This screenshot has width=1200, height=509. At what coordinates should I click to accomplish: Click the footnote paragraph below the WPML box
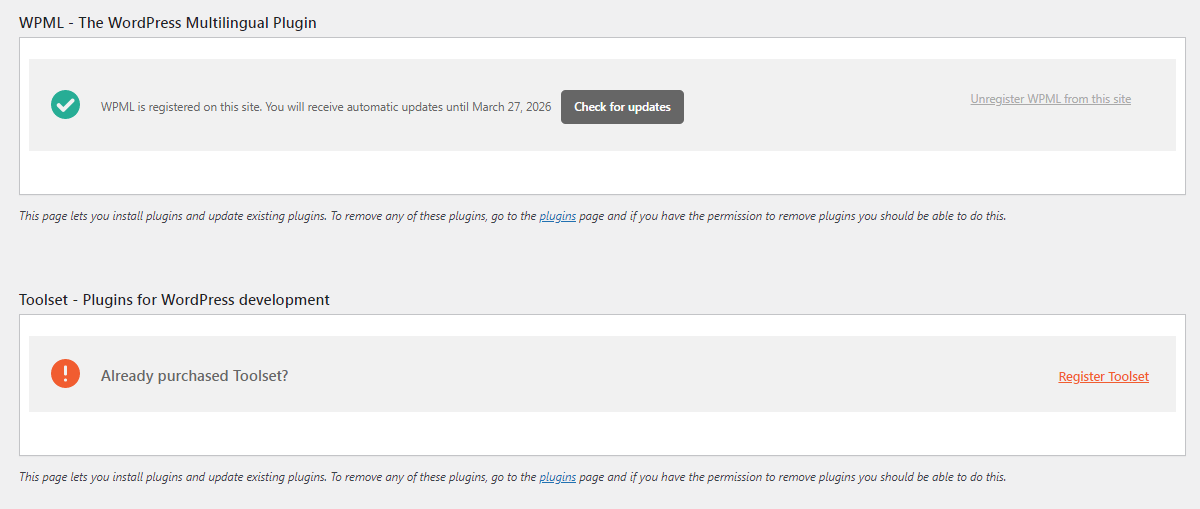pos(512,216)
